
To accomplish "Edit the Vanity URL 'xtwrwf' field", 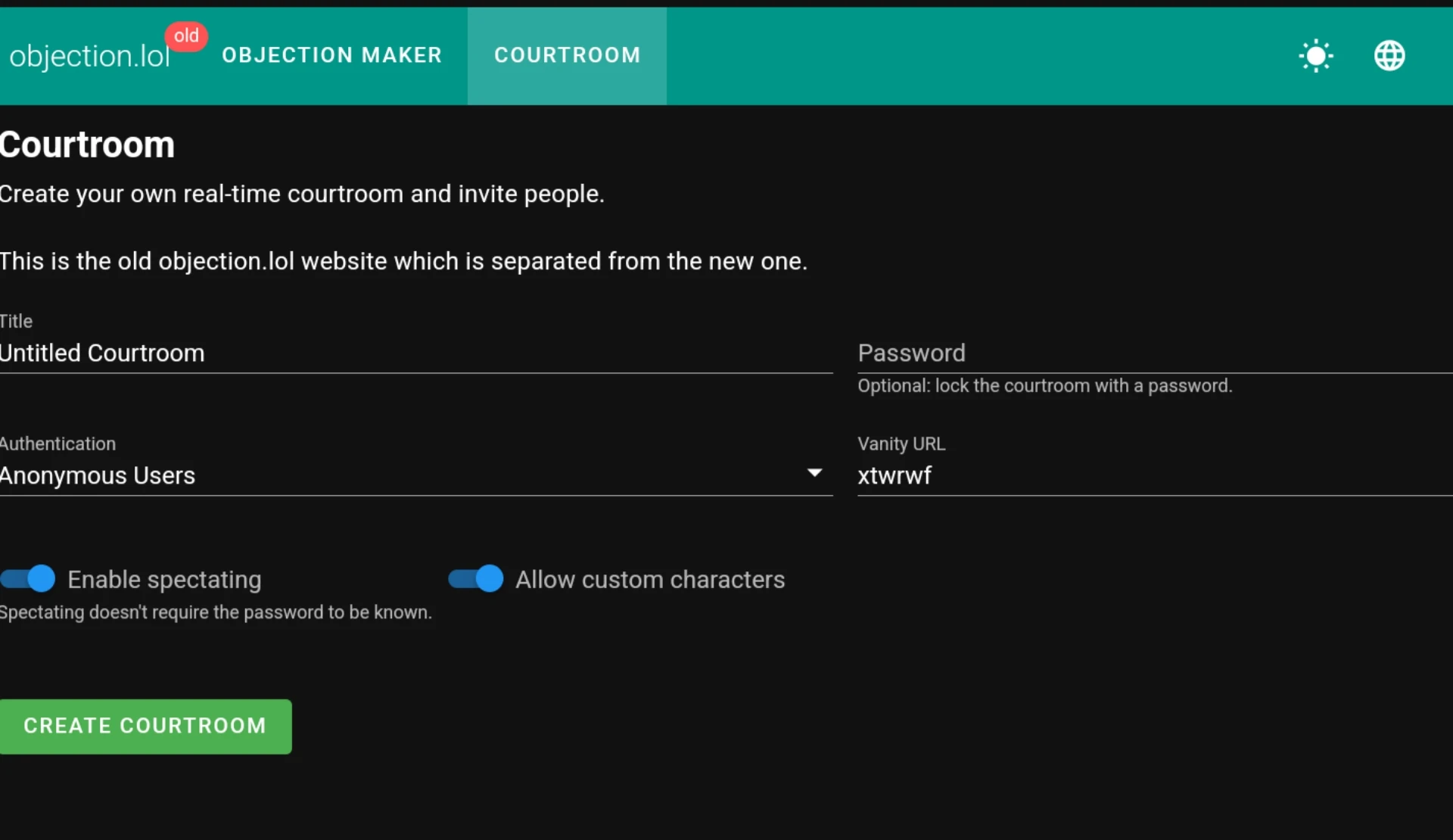I will [x=1153, y=476].
